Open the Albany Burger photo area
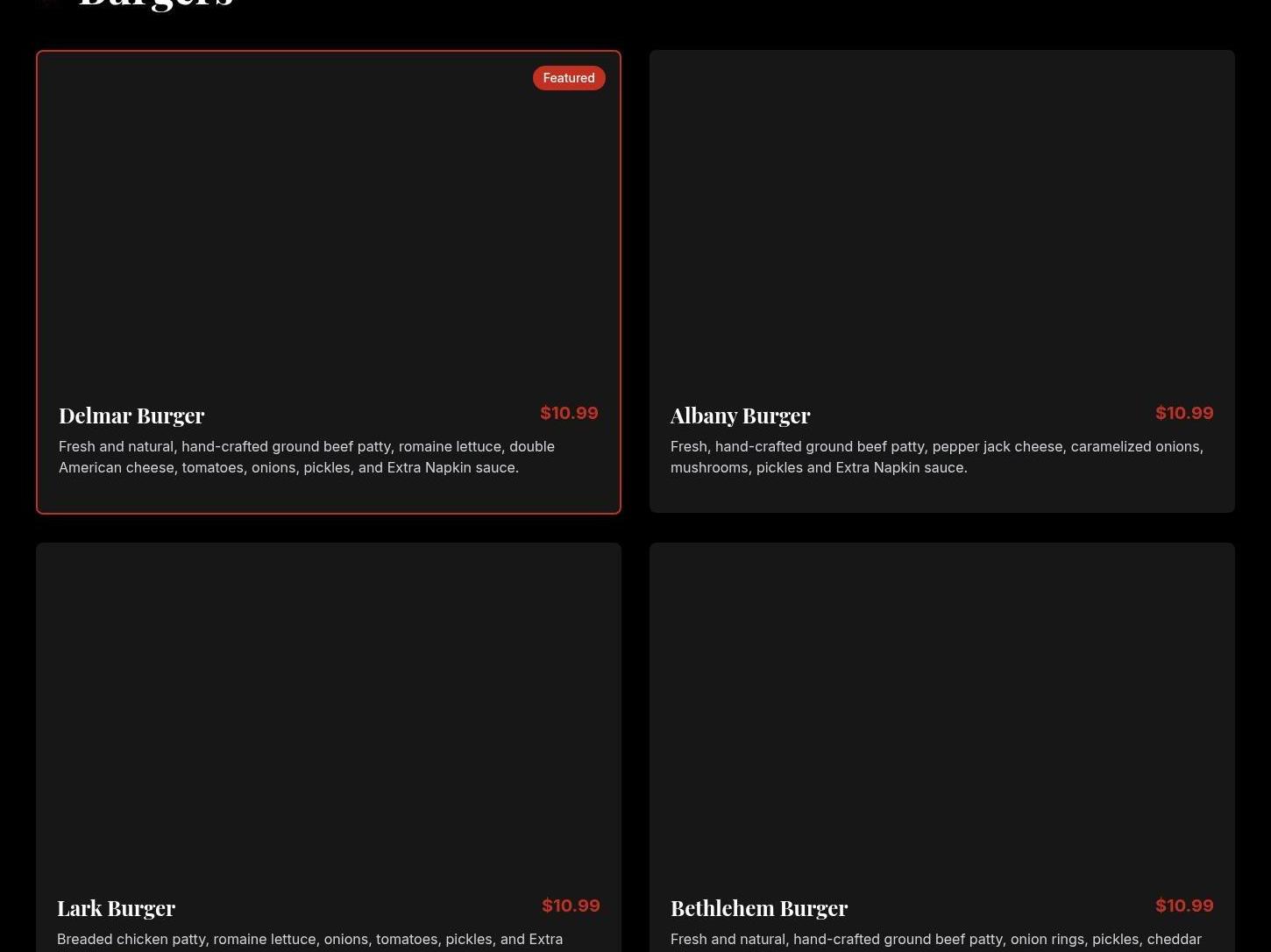 [942, 219]
